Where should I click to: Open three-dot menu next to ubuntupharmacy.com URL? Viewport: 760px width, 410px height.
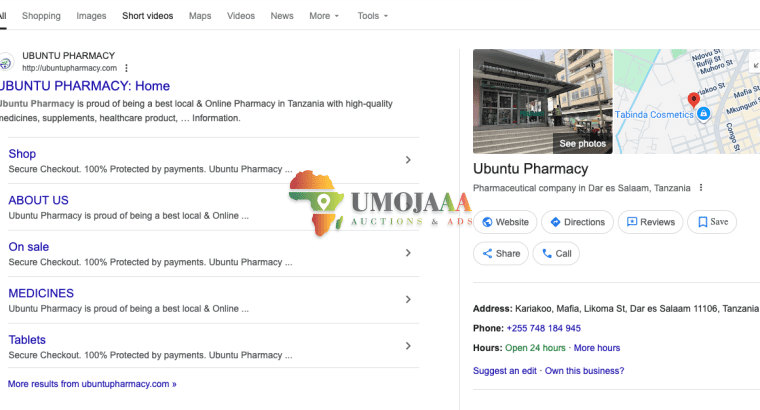127,68
